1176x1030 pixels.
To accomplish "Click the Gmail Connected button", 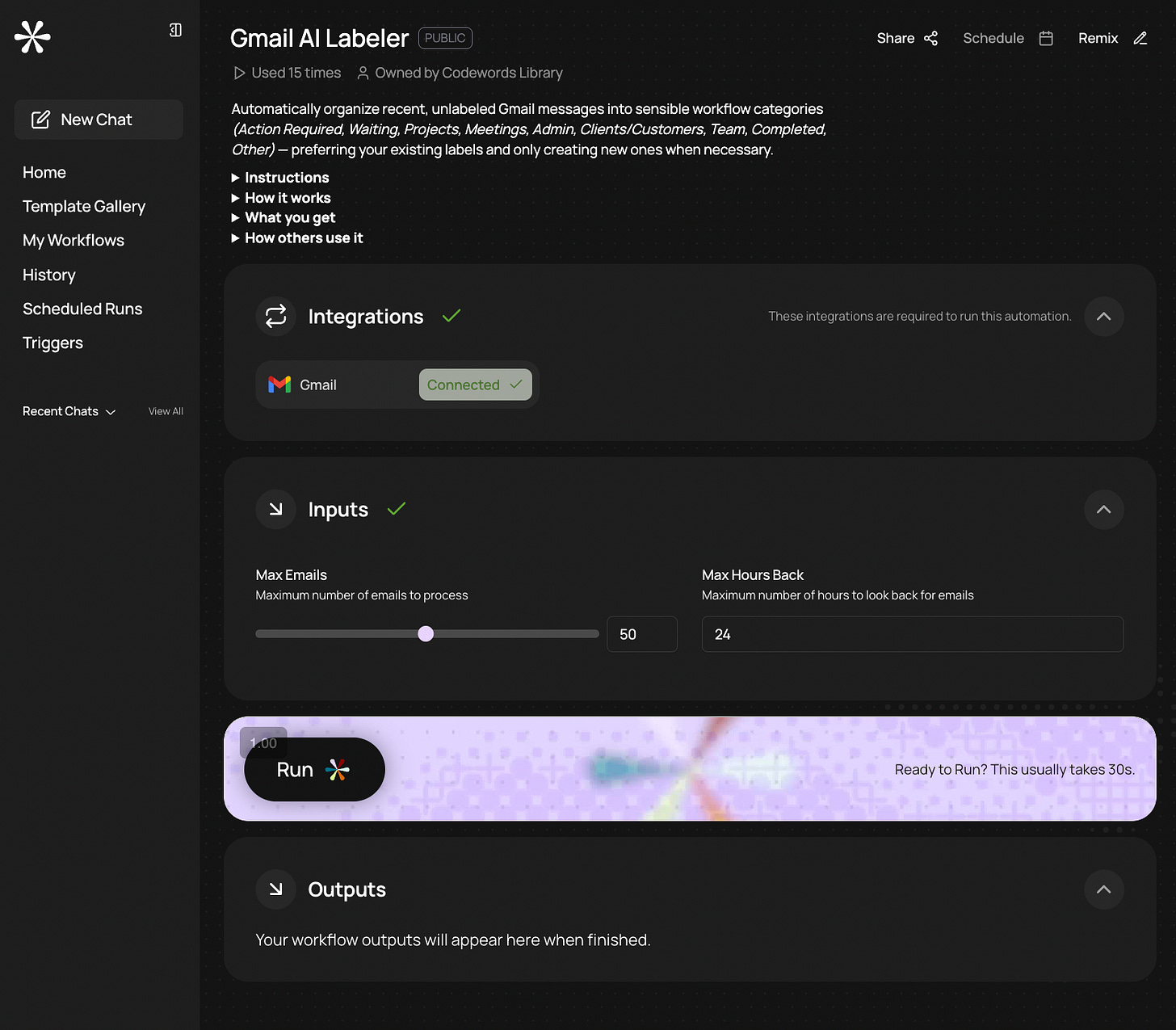I will coord(475,385).
